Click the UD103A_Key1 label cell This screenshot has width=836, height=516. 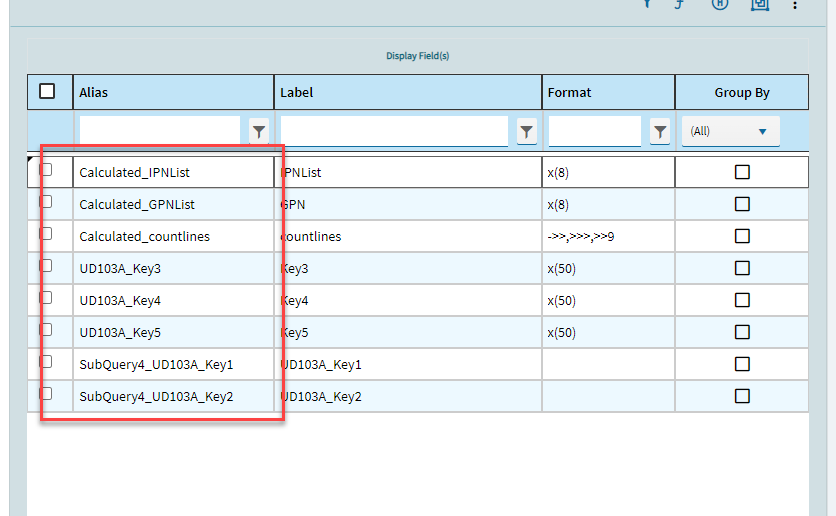point(408,364)
